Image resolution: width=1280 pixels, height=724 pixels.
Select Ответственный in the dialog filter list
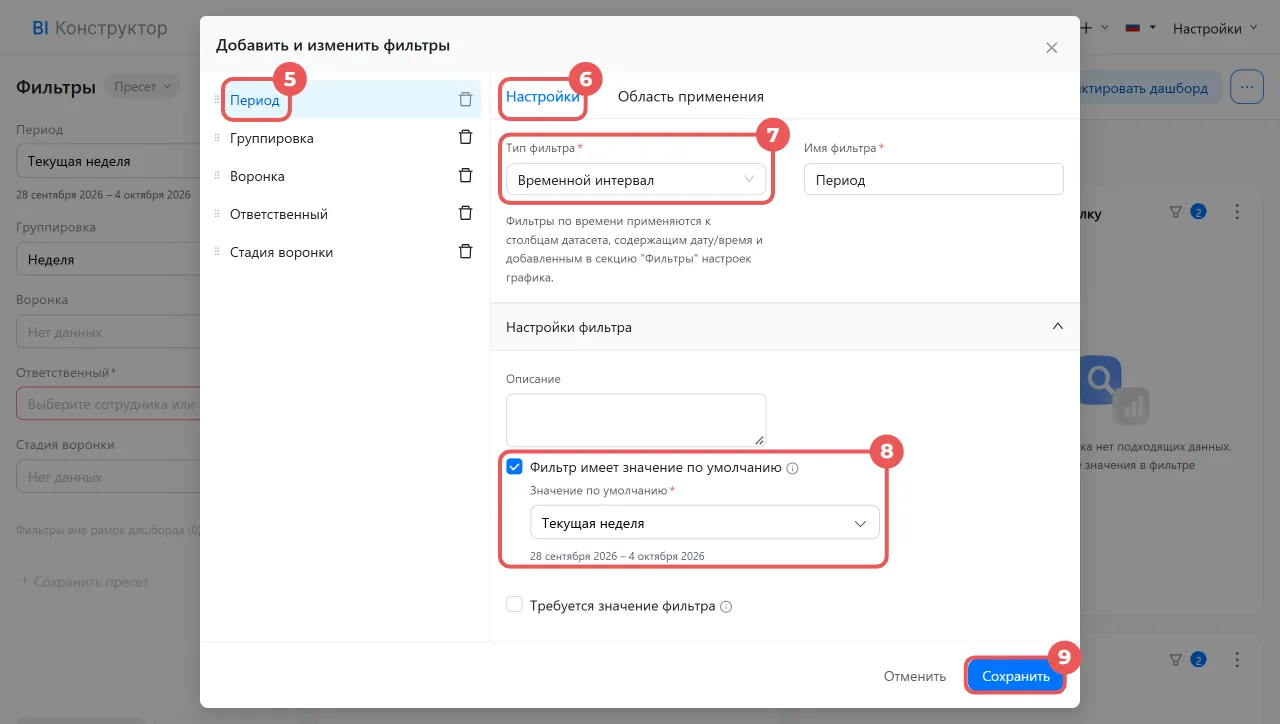(x=279, y=214)
